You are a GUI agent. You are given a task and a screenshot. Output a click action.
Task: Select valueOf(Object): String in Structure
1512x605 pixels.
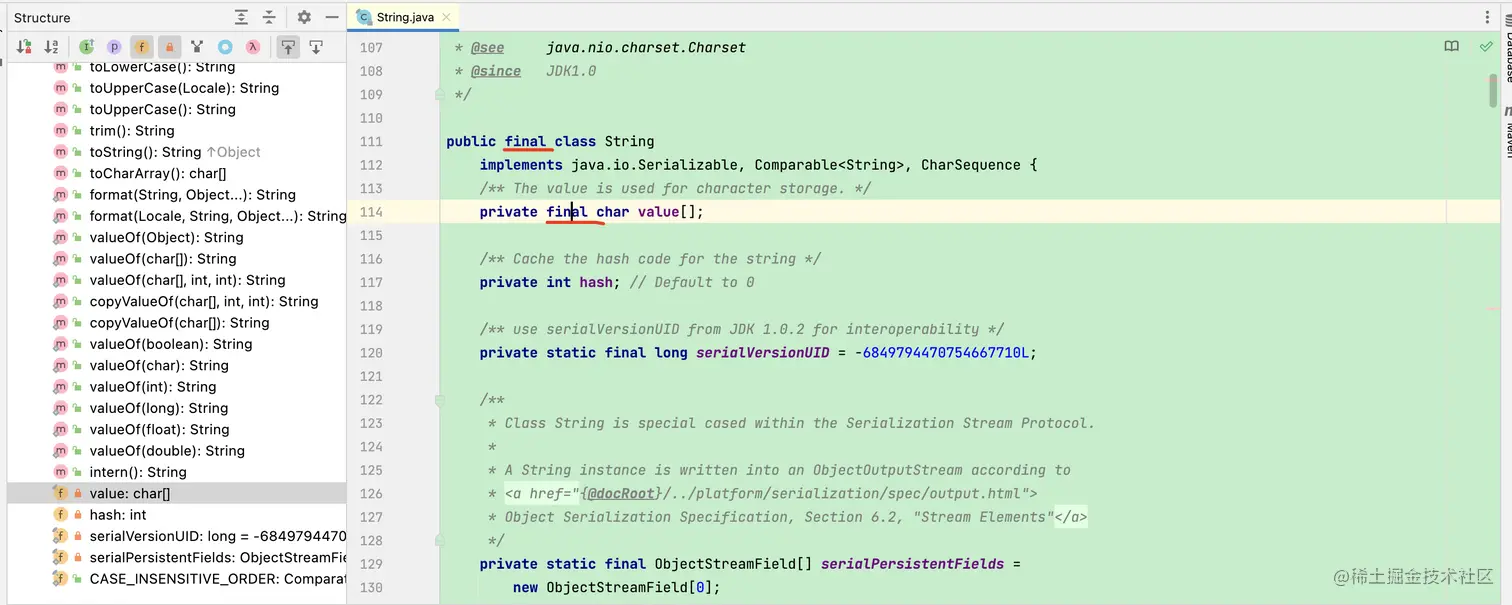(166, 237)
